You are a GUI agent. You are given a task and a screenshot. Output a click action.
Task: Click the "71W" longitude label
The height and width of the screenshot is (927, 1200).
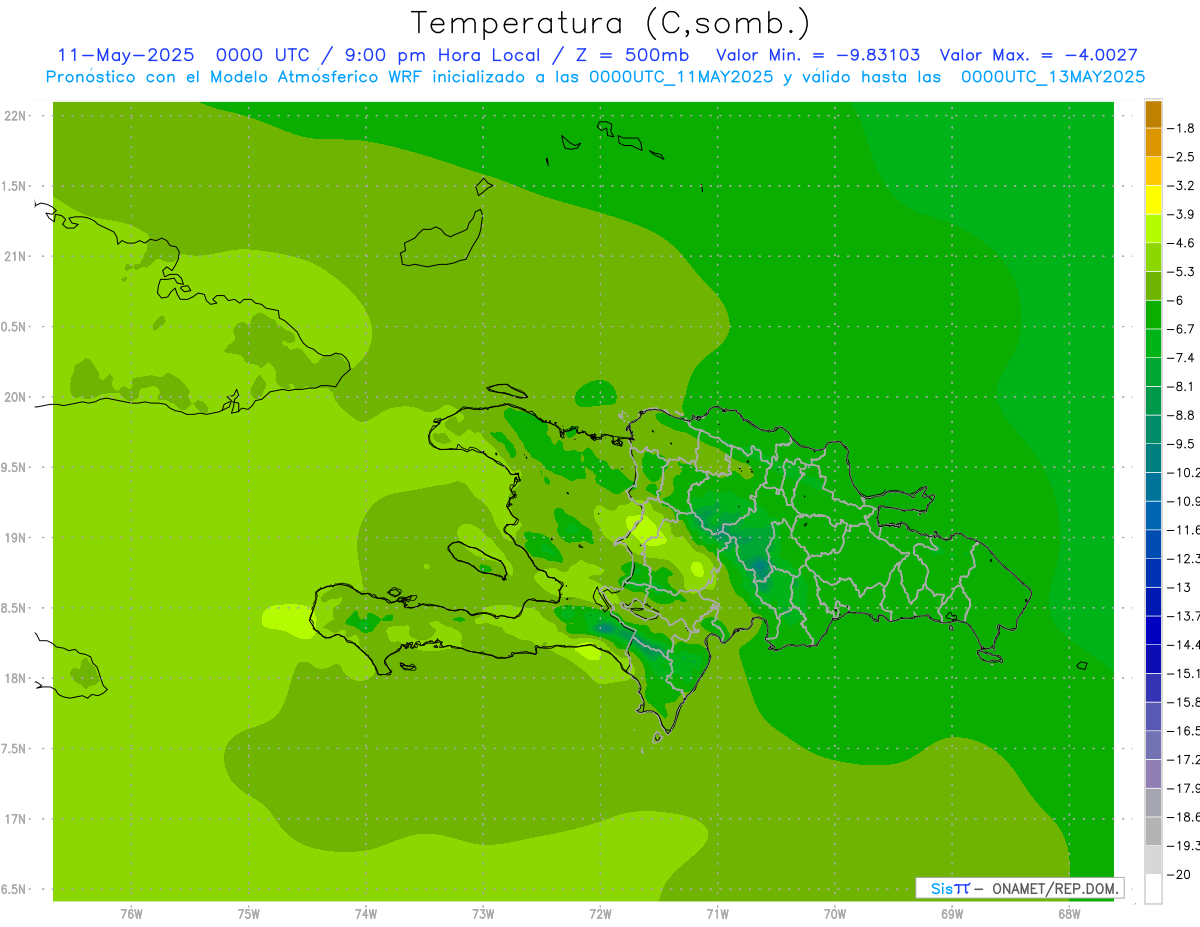[x=717, y=914]
